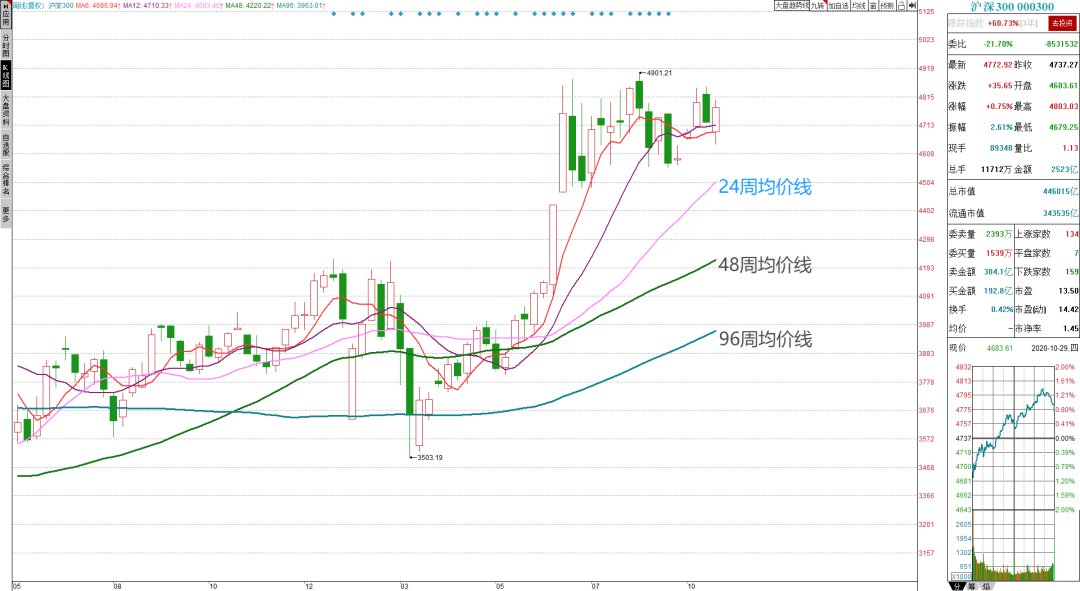This screenshot has width=1080, height=591.
Task: Click the MA96: 3963.01 indicator label
Action: [x=301, y=6]
